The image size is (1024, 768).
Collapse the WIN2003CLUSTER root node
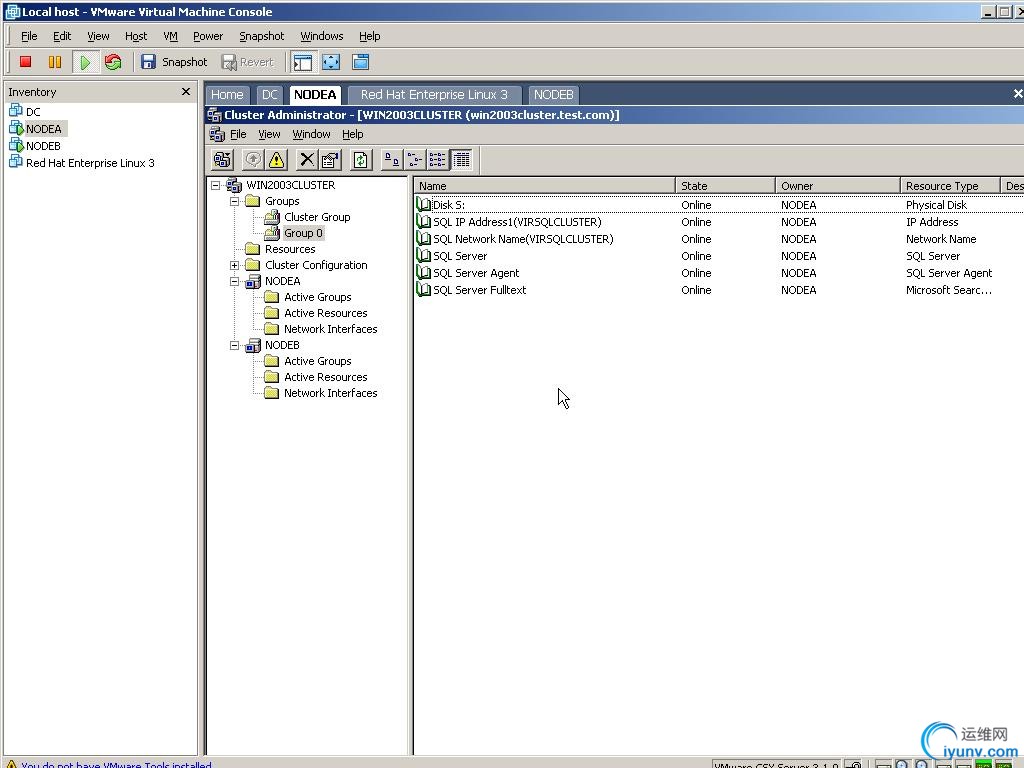tap(216, 185)
